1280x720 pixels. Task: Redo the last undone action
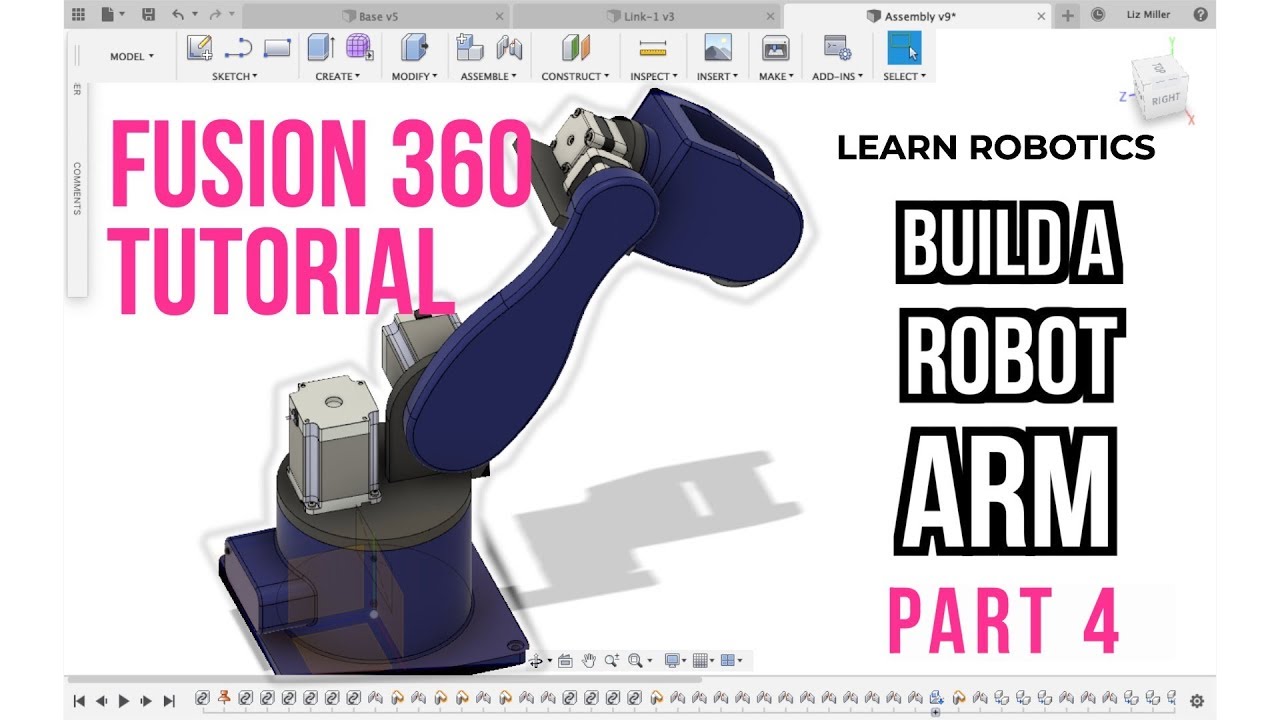click(215, 15)
